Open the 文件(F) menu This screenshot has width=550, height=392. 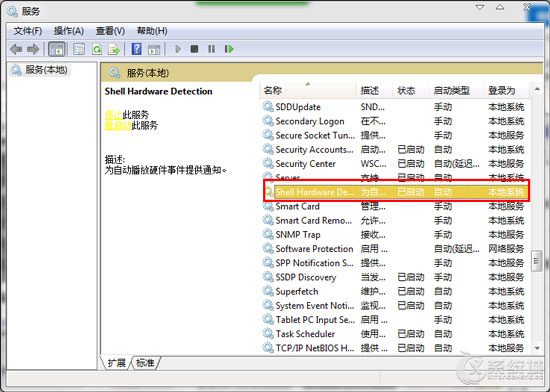28,31
